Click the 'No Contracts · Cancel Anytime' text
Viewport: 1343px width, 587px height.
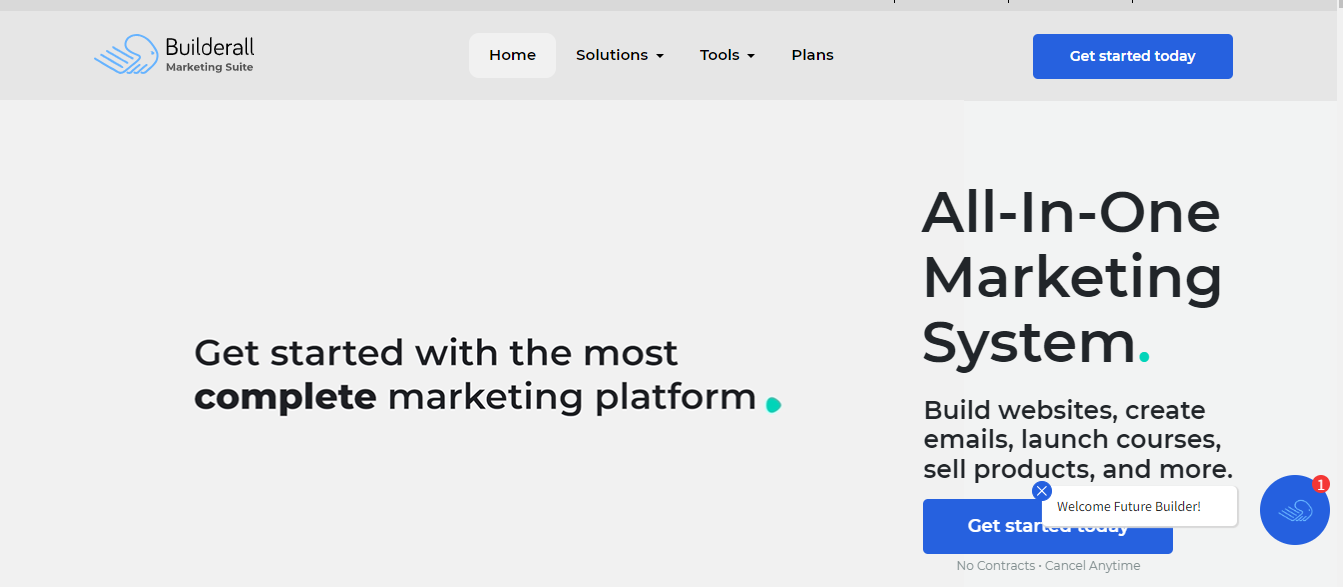pos(1048,566)
